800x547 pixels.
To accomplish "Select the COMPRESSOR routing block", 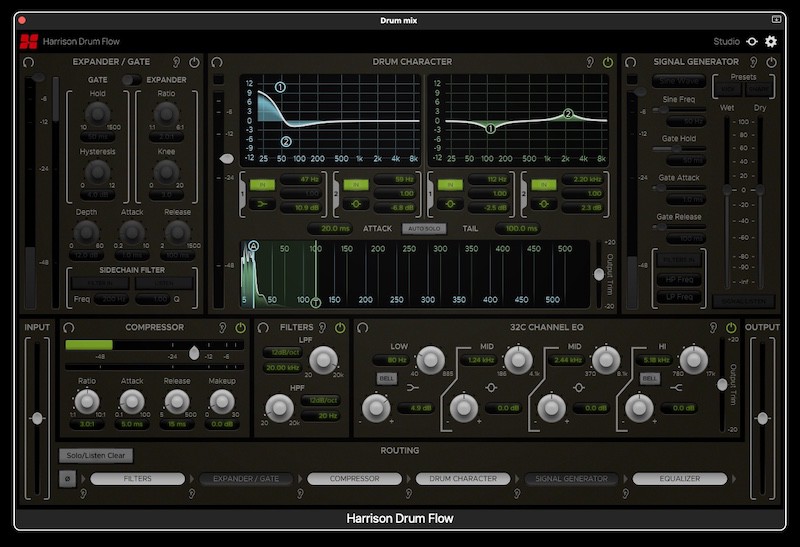I will pyautogui.click(x=355, y=479).
